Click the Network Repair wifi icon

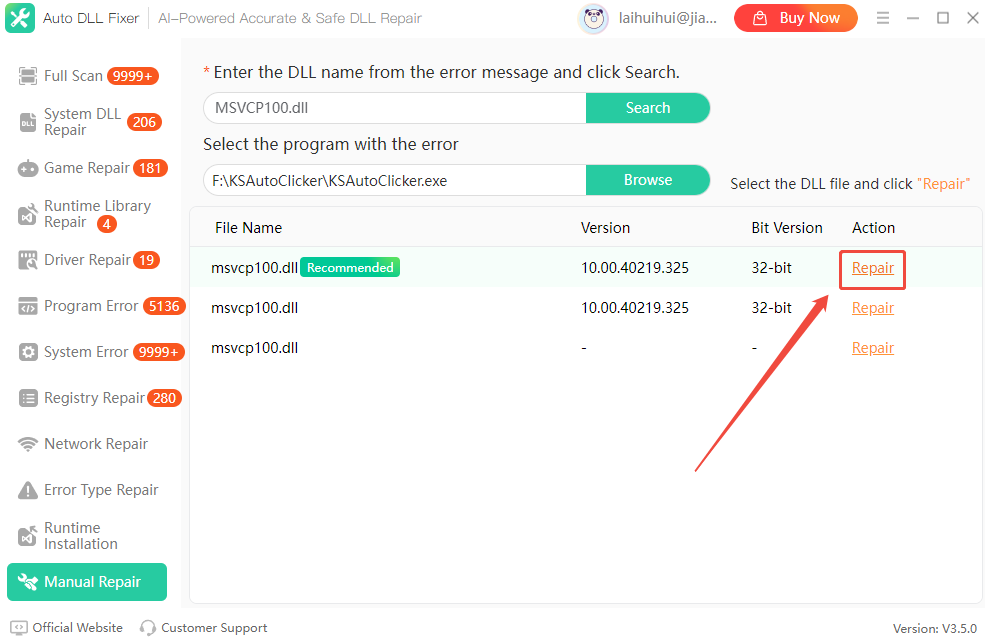pyautogui.click(x=28, y=444)
